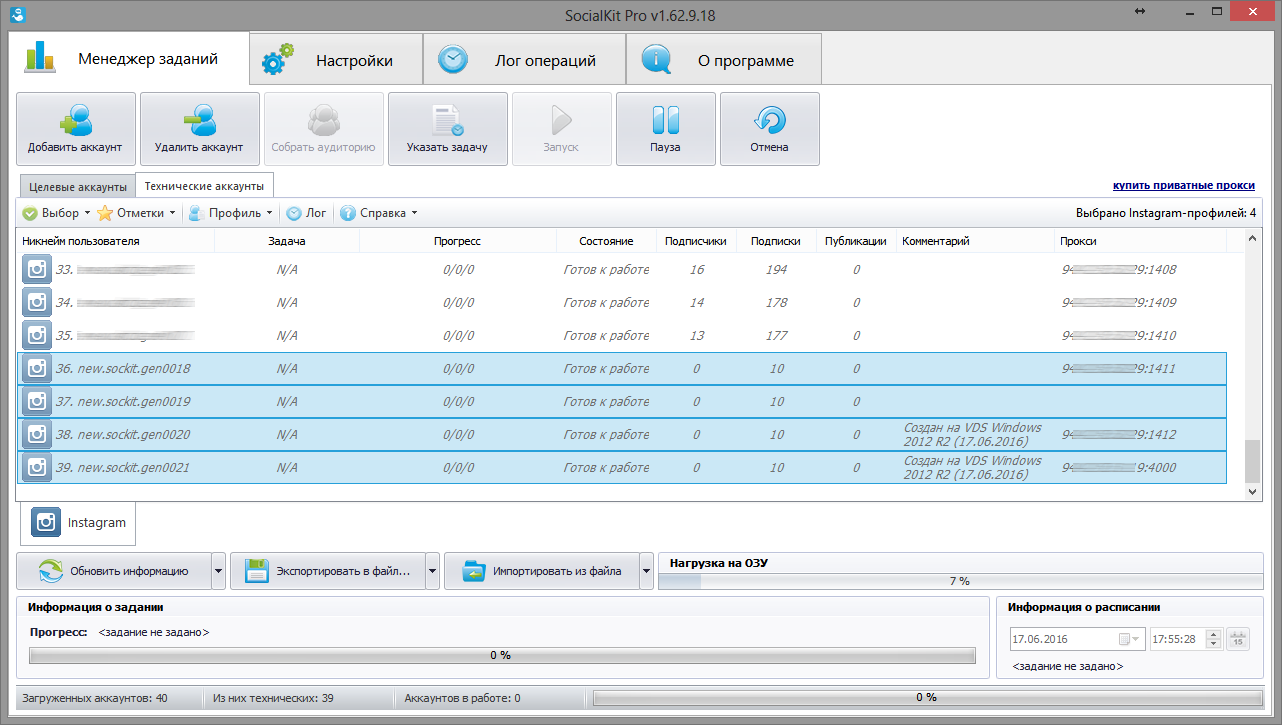1282x725 pixels.
Task: Click the Отмена (Cancel) button
Action: (769, 129)
